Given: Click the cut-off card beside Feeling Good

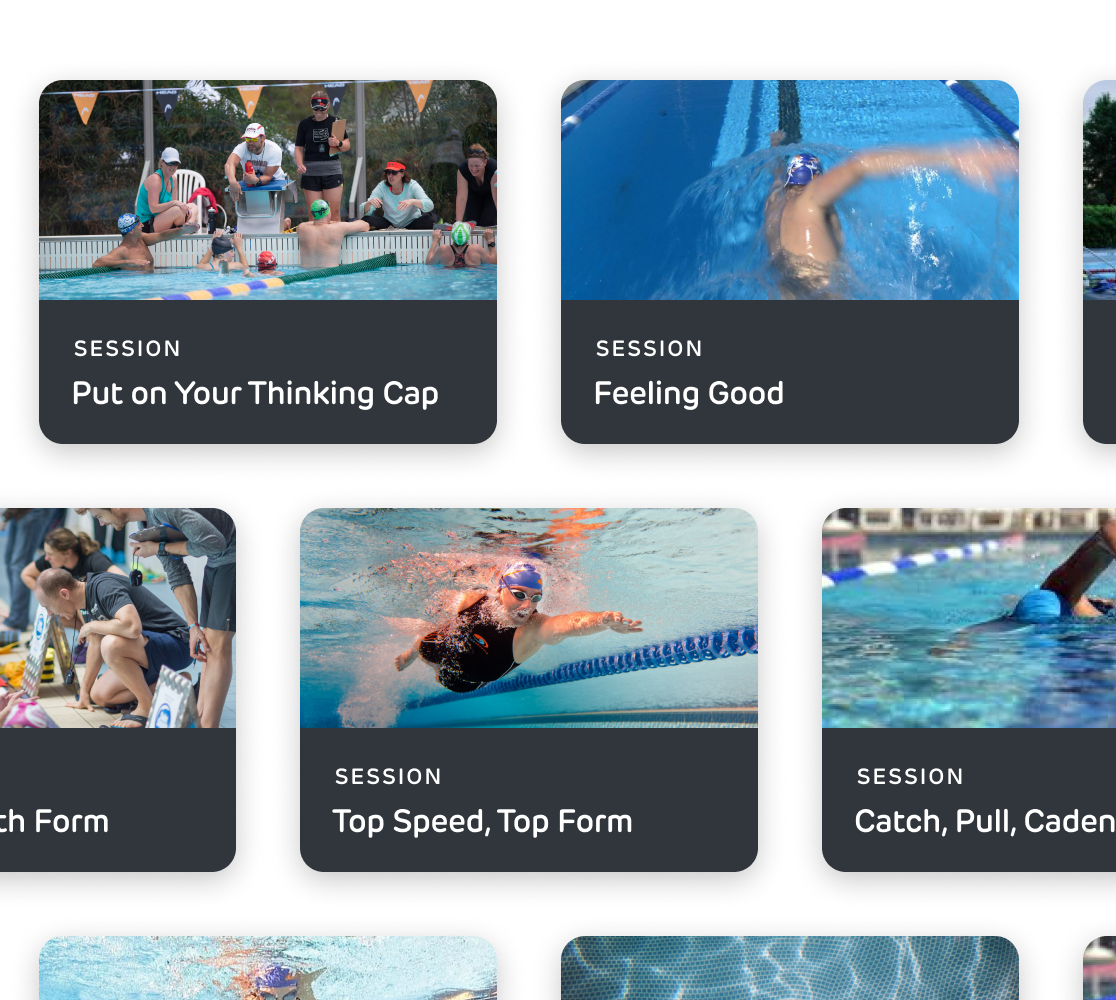Looking at the screenshot, I should [x=1100, y=262].
